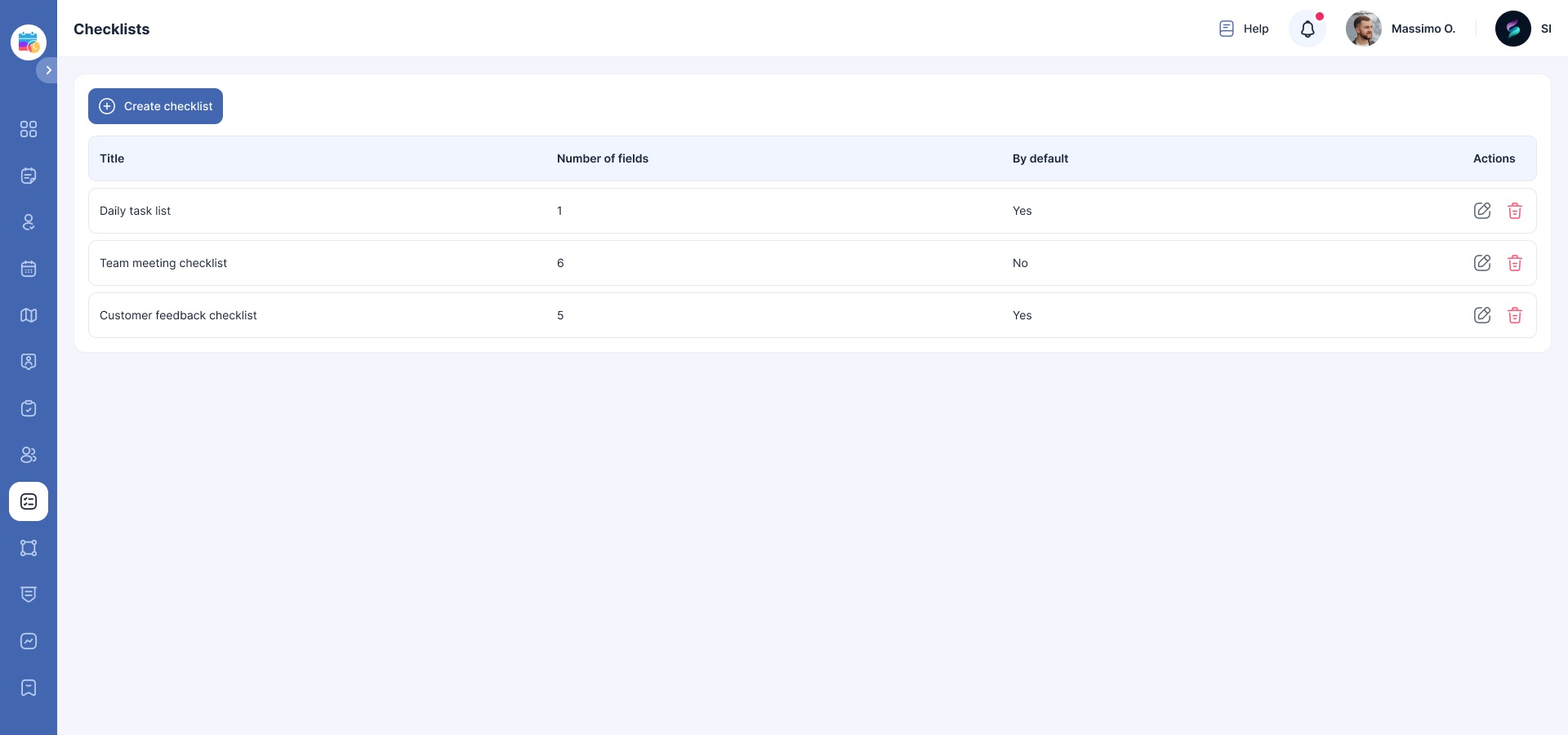The height and width of the screenshot is (735, 1568).
Task: Open the team users icon in sidebar
Action: [x=29, y=455]
